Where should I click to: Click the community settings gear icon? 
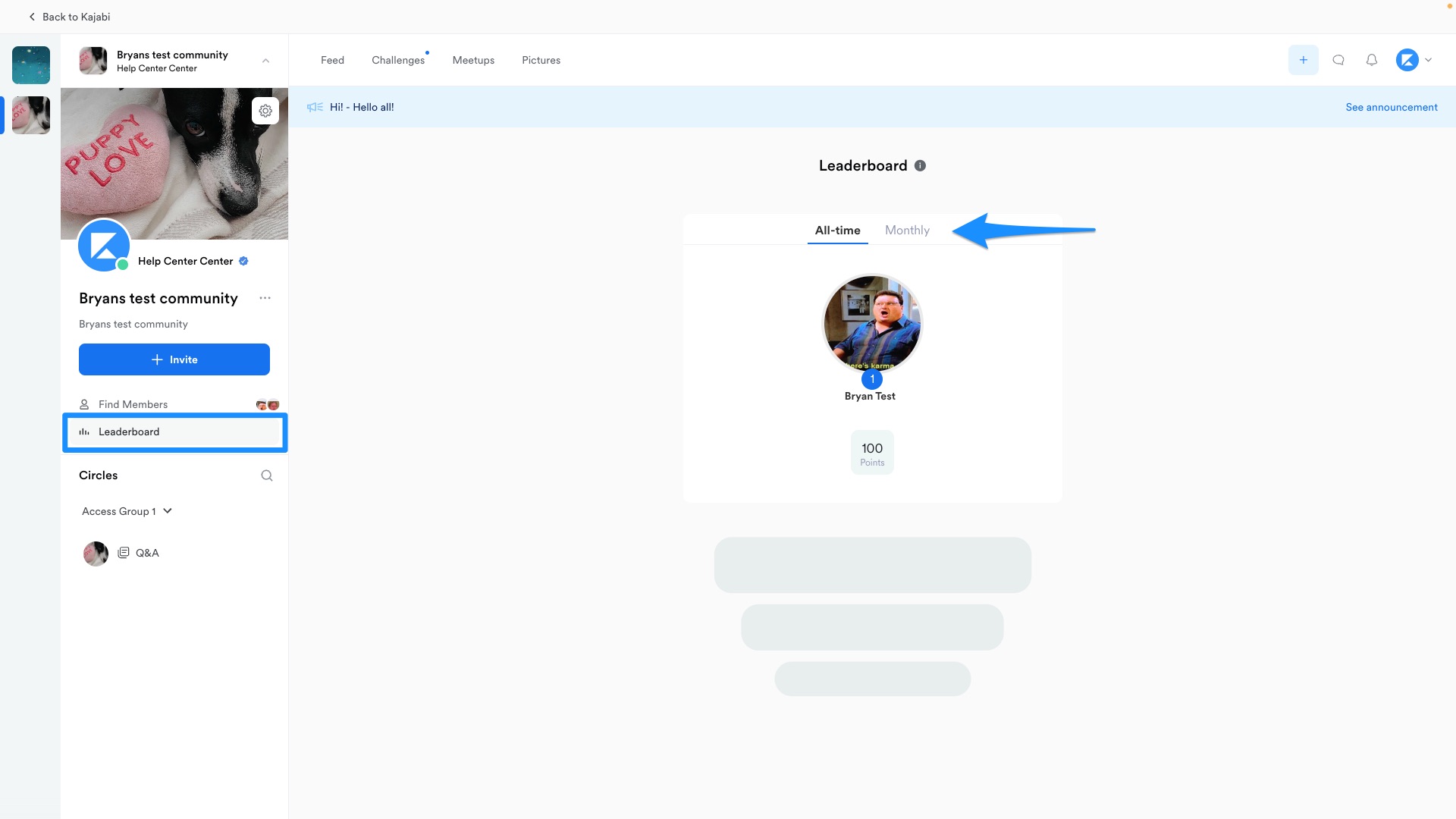tap(264, 110)
